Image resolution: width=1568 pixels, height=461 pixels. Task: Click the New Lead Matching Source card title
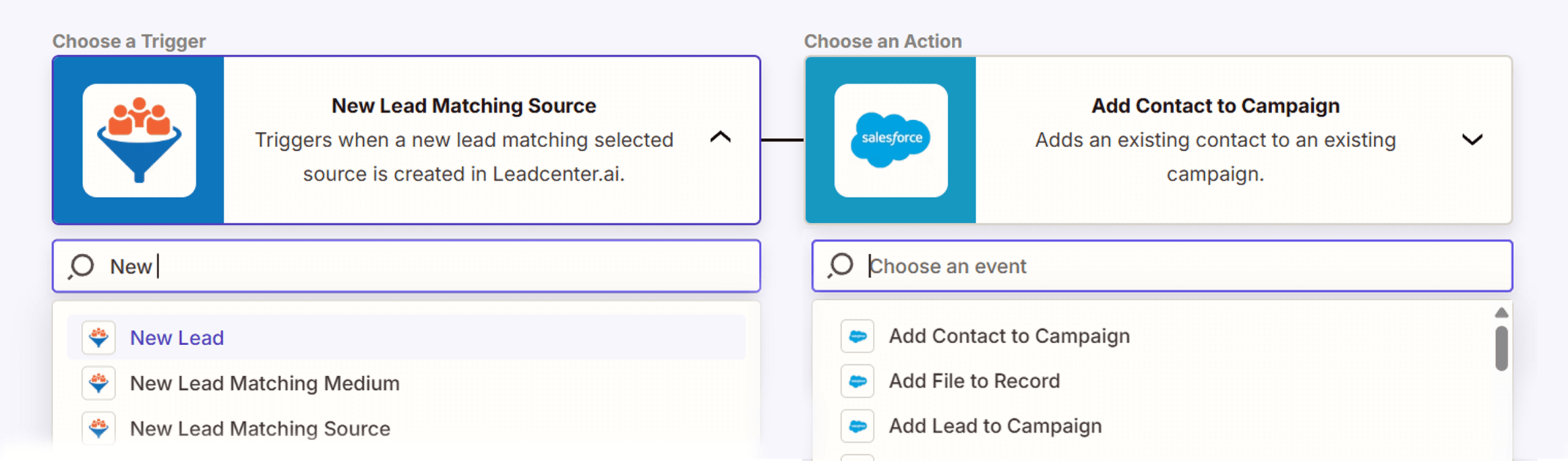pos(464,105)
